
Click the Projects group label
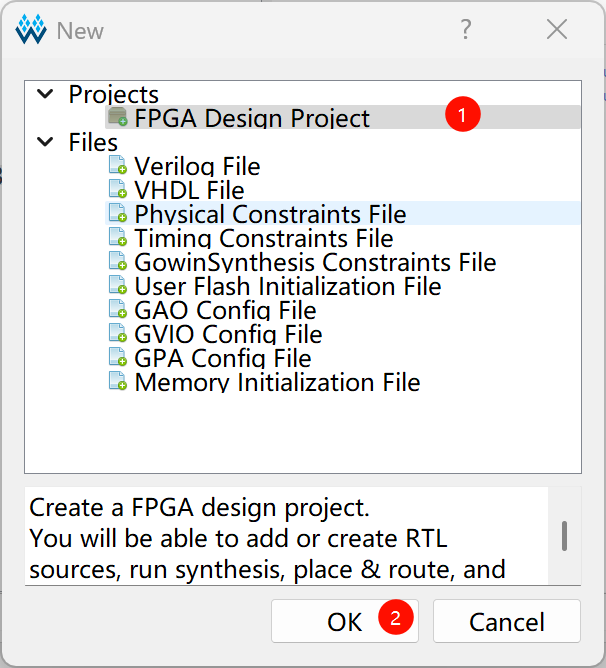click(x=113, y=94)
